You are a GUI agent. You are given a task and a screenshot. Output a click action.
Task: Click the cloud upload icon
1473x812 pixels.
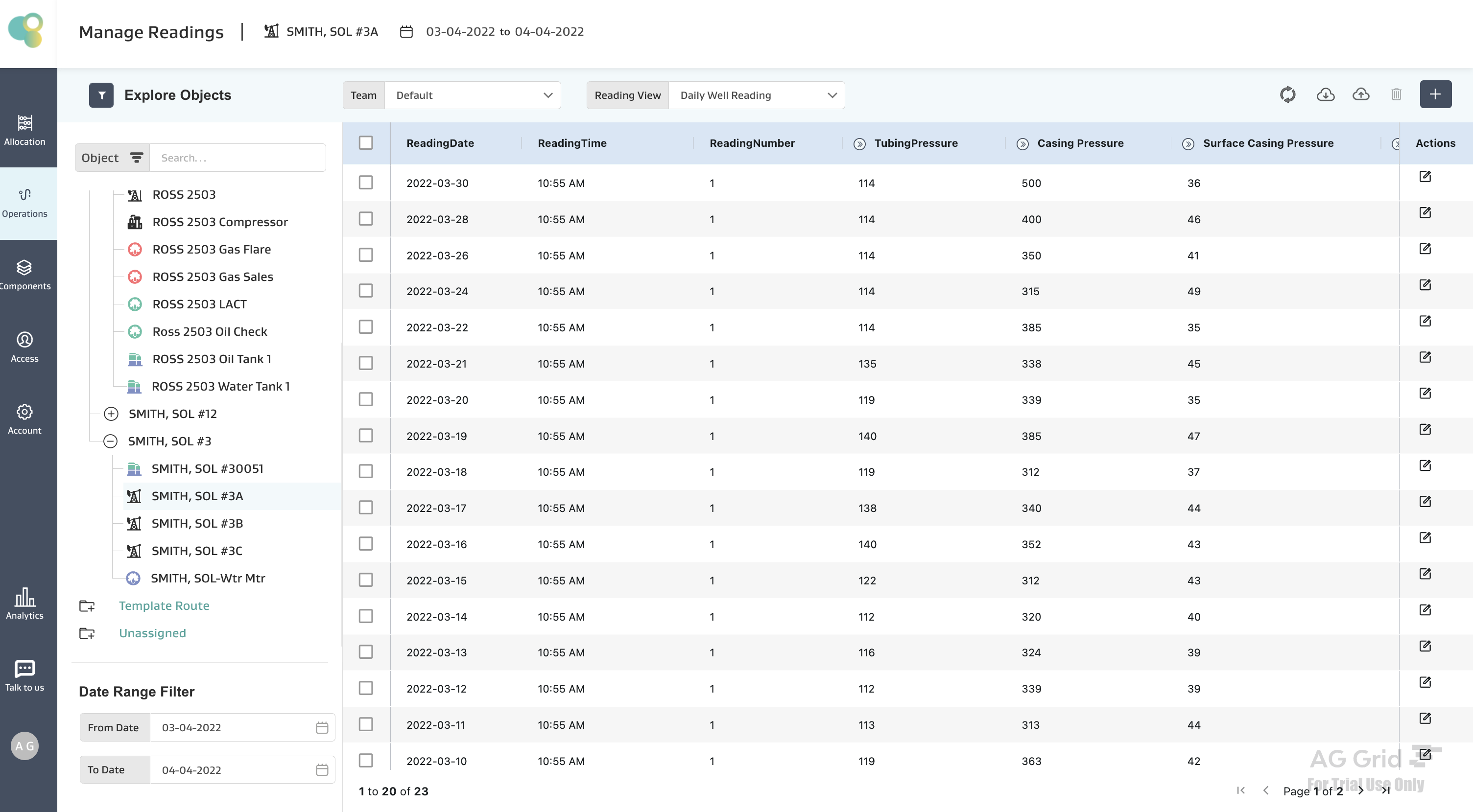(1360, 95)
